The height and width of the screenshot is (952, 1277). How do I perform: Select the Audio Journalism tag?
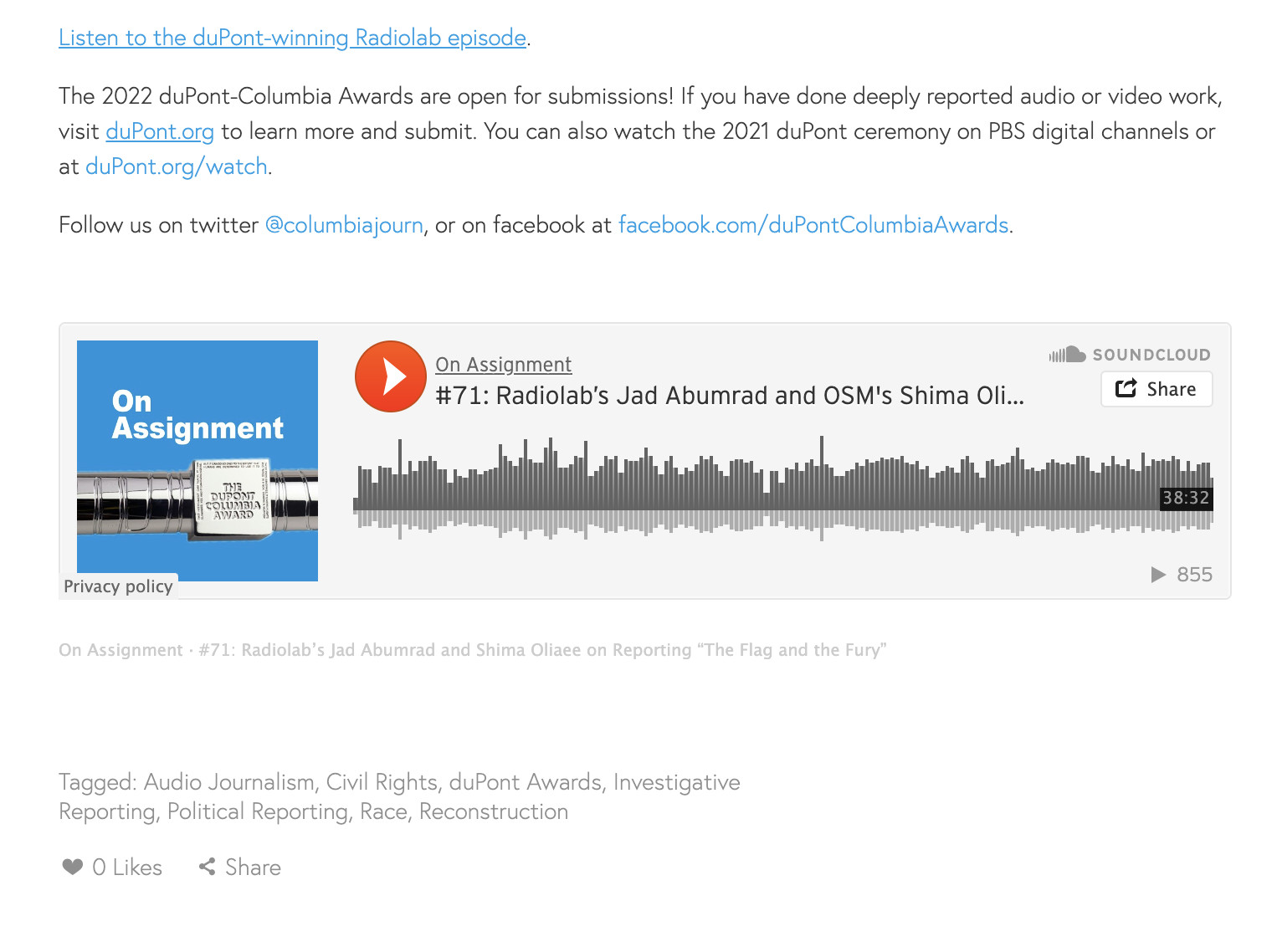pyautogui.click(x=229, y=782)
